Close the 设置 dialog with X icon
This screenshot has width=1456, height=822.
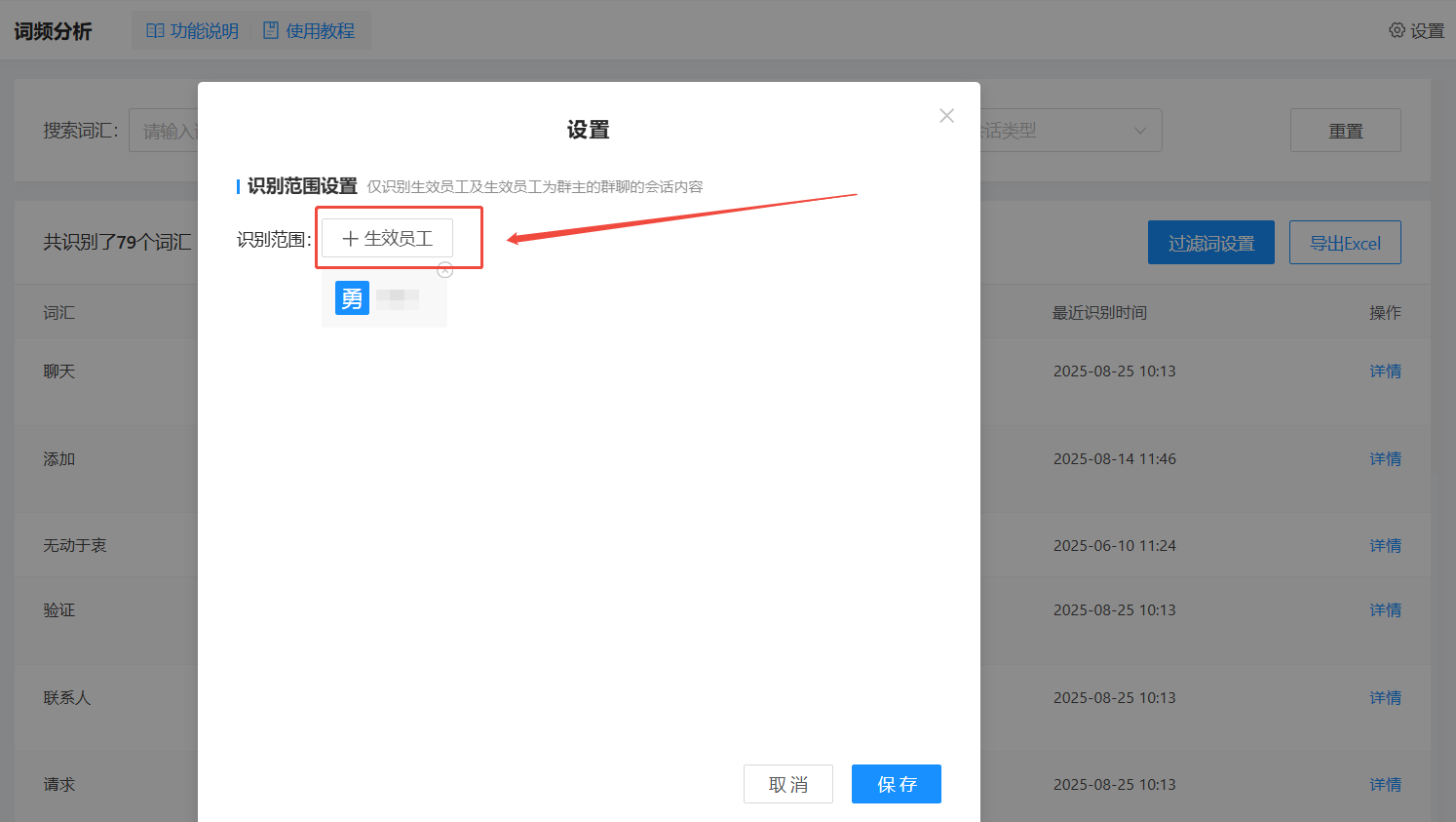coord(946,116)
